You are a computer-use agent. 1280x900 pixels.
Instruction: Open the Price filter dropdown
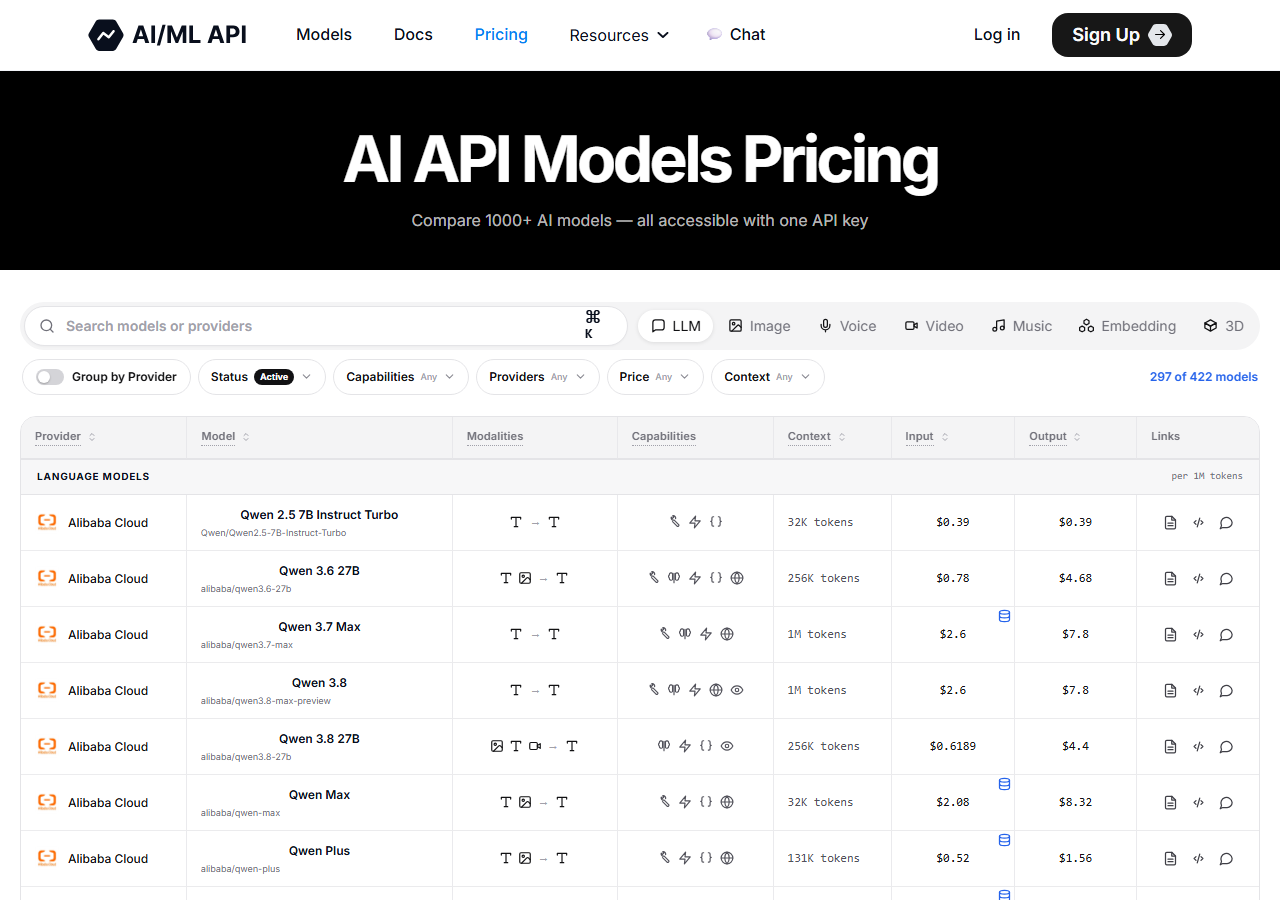click(x=655, y=377)
